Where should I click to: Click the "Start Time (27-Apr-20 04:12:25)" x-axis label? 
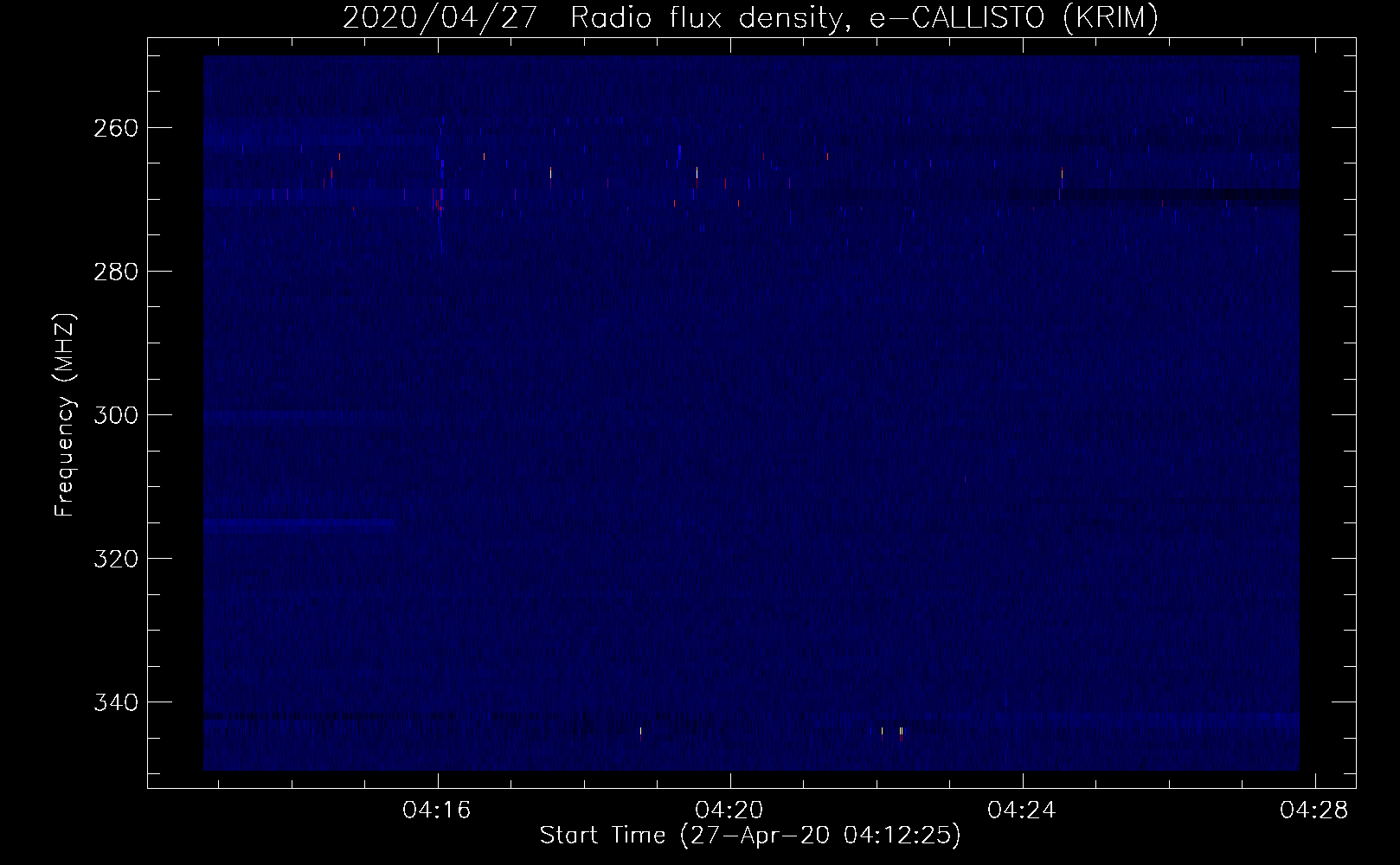pyautogui.click(x=750, y=836)
